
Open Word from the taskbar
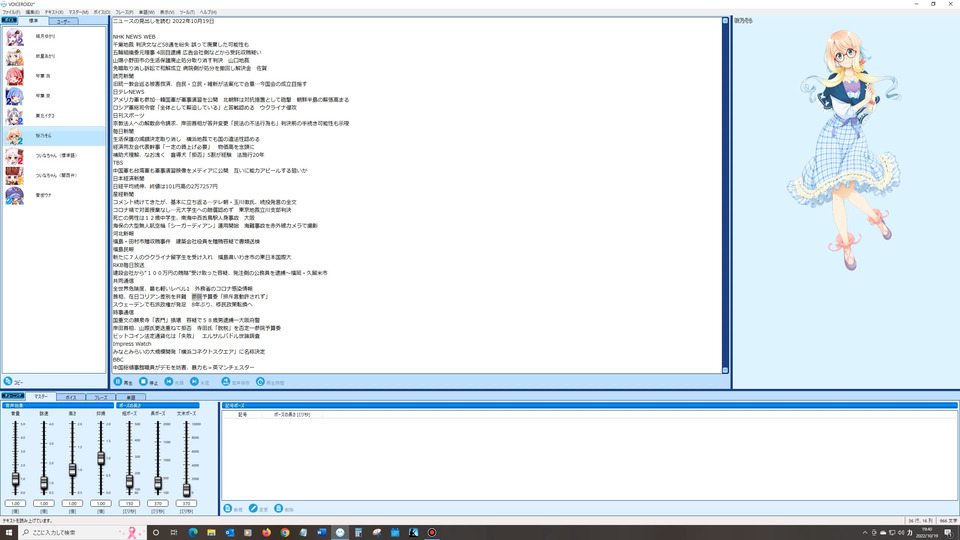pos(321,533)
